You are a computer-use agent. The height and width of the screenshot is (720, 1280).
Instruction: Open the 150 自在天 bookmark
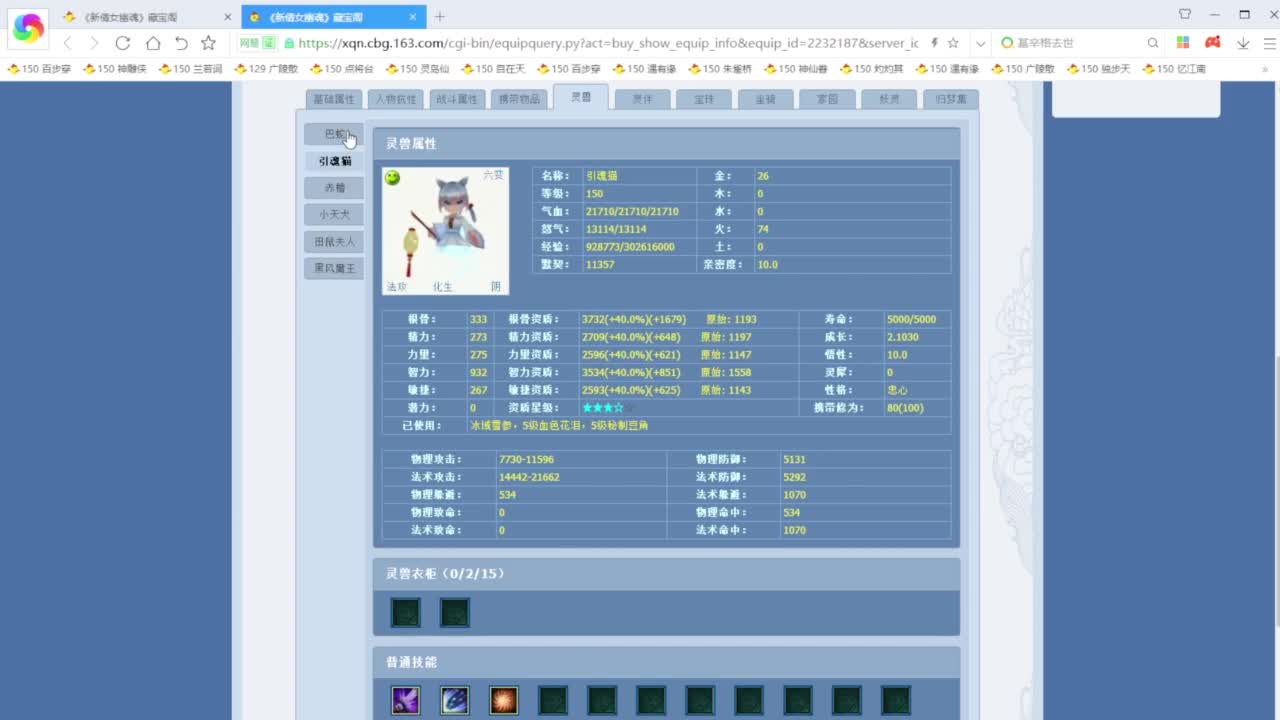click(494, 69)
